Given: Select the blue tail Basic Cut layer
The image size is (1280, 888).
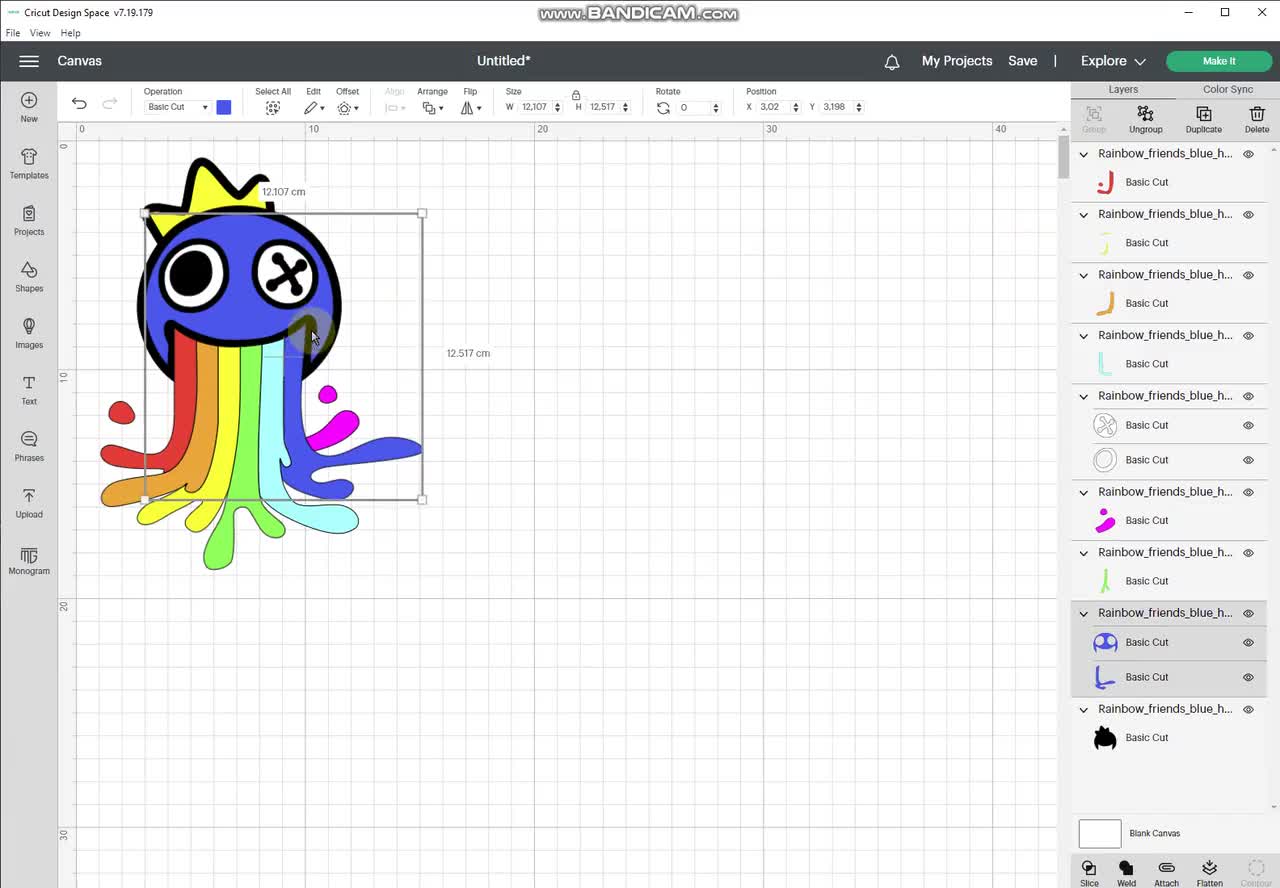Looking at the screenshot, I should click(x=1169, y=678).
